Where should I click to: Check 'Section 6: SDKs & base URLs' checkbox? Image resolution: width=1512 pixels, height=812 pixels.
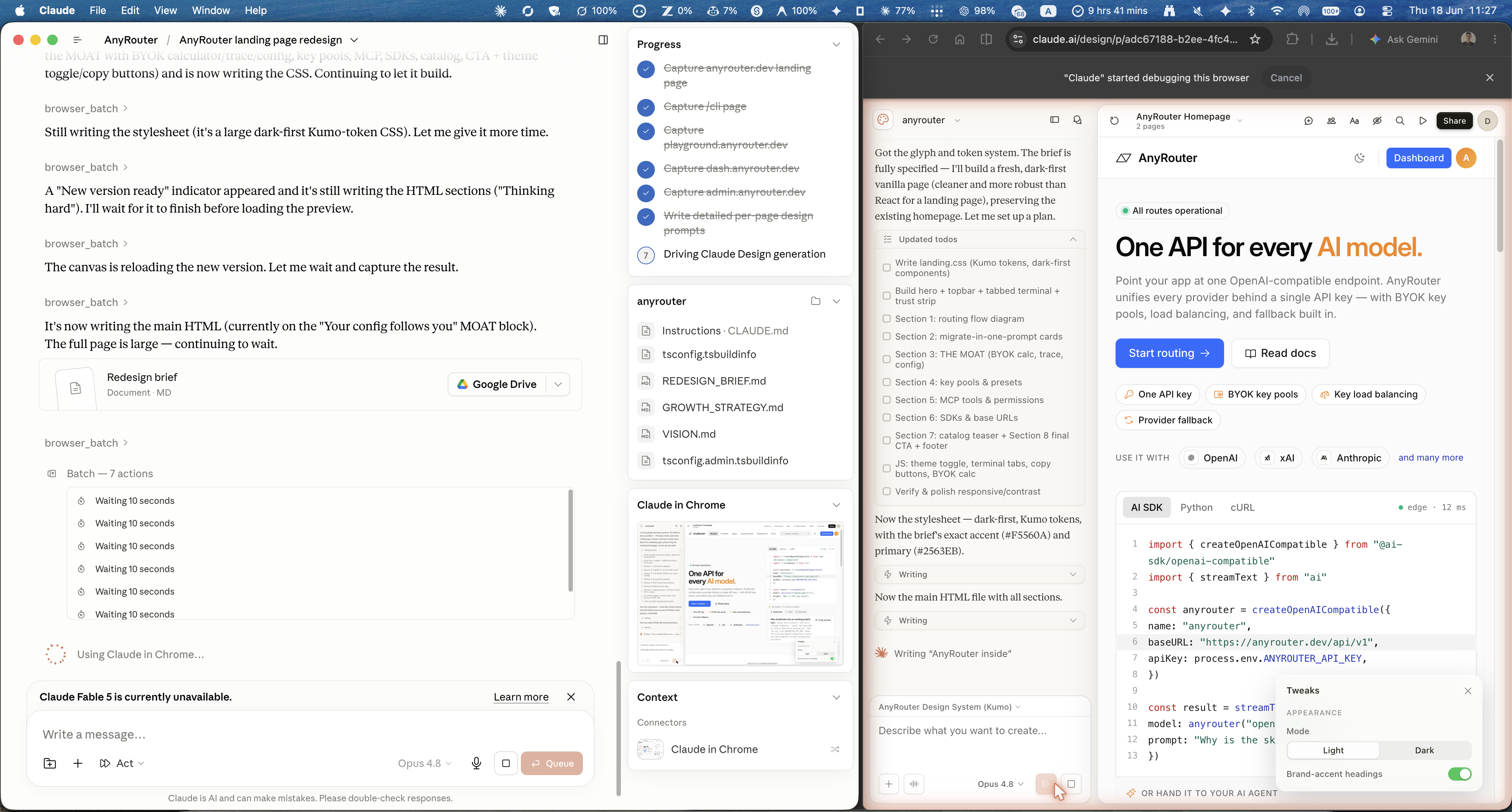(886, 418)
